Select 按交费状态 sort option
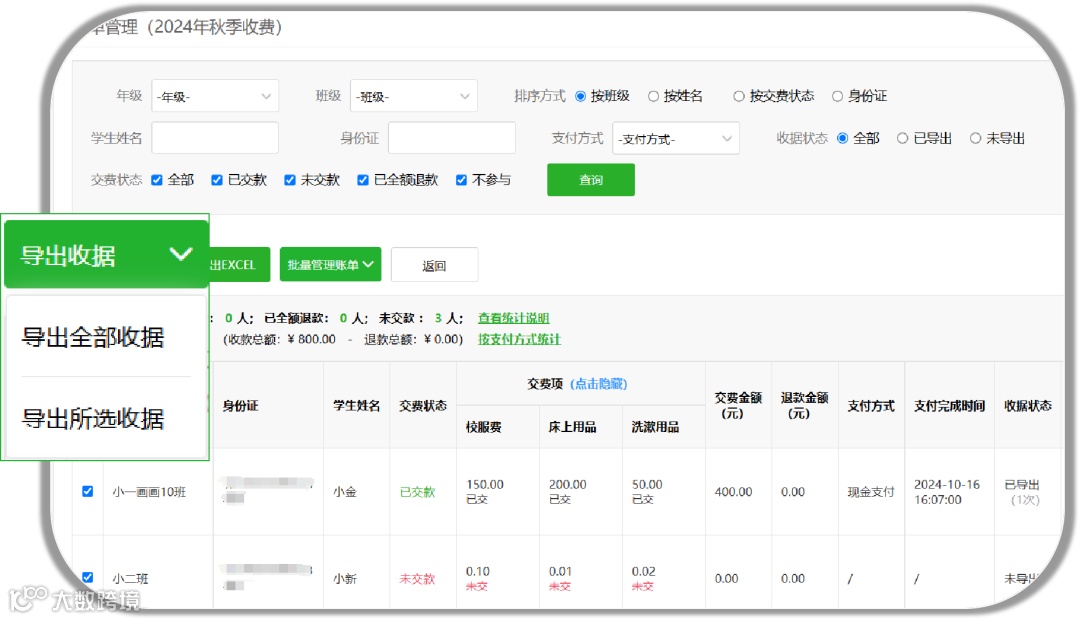The image size is (1080, 620). click(x=739, y=96)
